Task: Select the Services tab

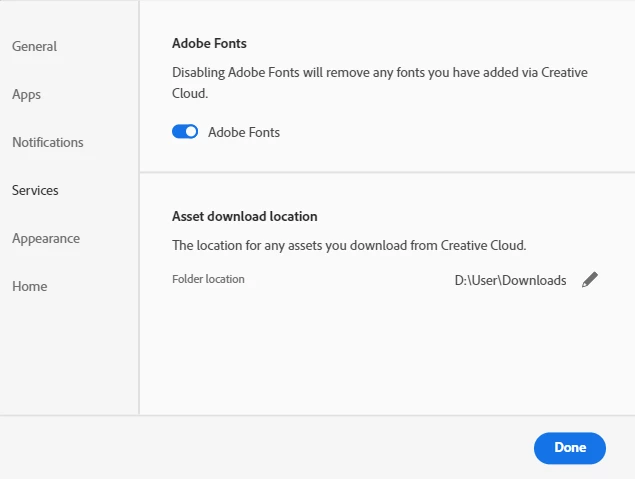Action: tap(35, 190)
